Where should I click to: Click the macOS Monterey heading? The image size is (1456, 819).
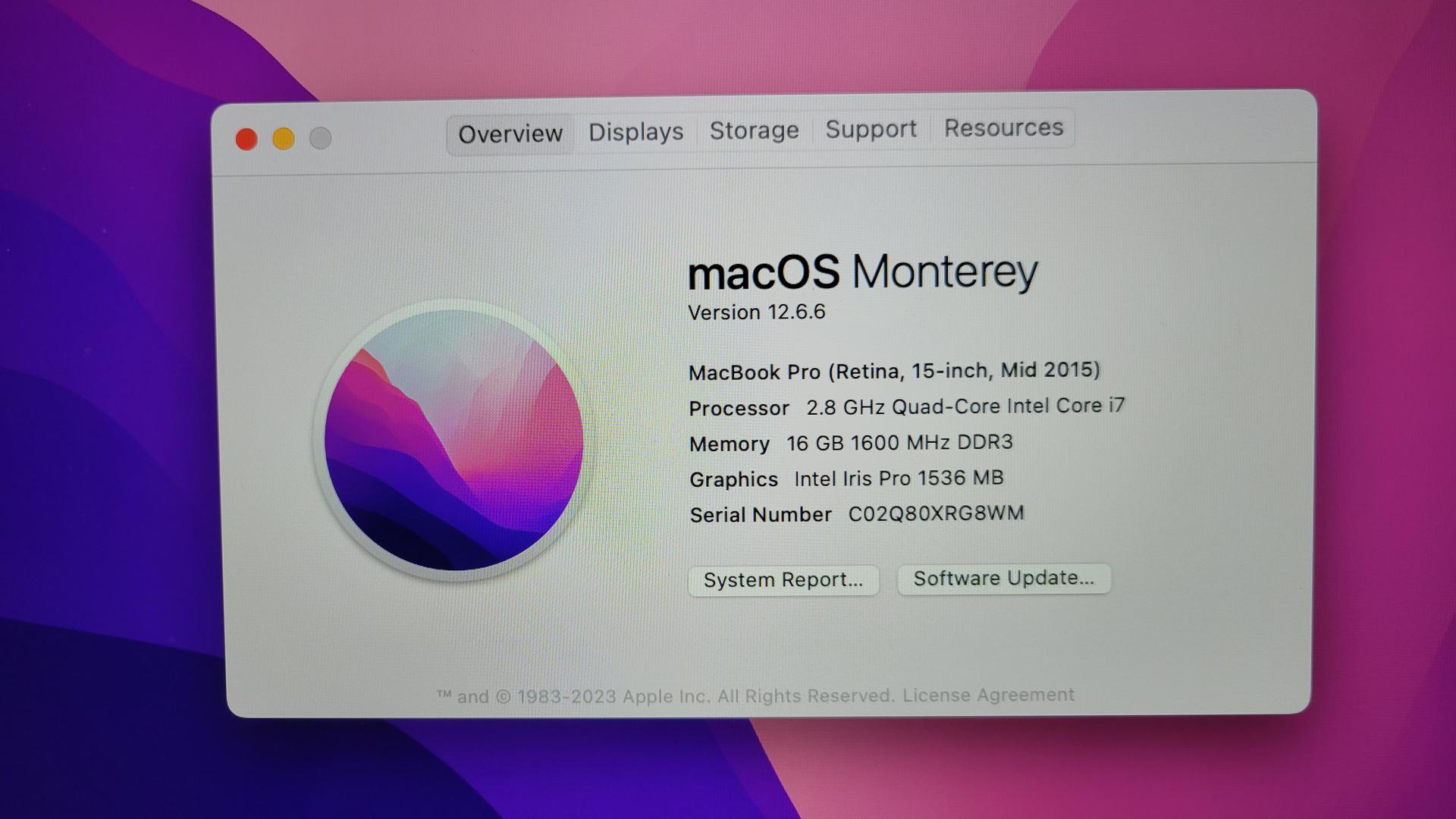(862, 272)
